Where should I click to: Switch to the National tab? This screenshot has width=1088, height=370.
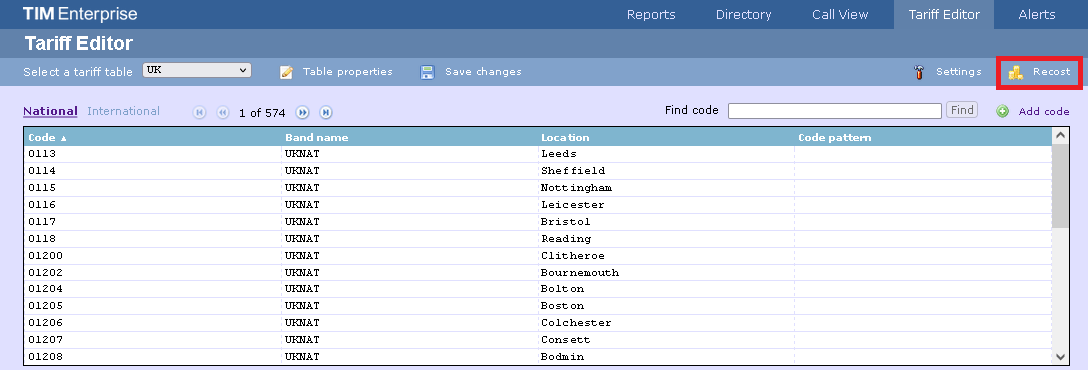(50, 111)
